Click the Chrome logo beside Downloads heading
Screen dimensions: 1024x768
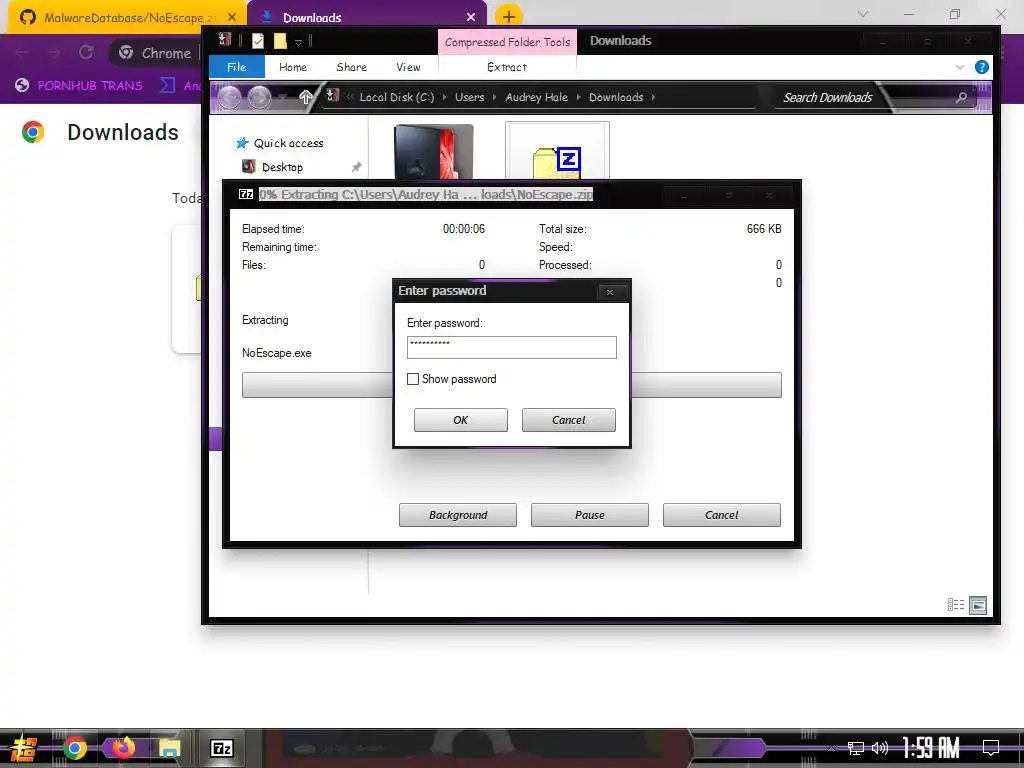(x=33, y=132)
